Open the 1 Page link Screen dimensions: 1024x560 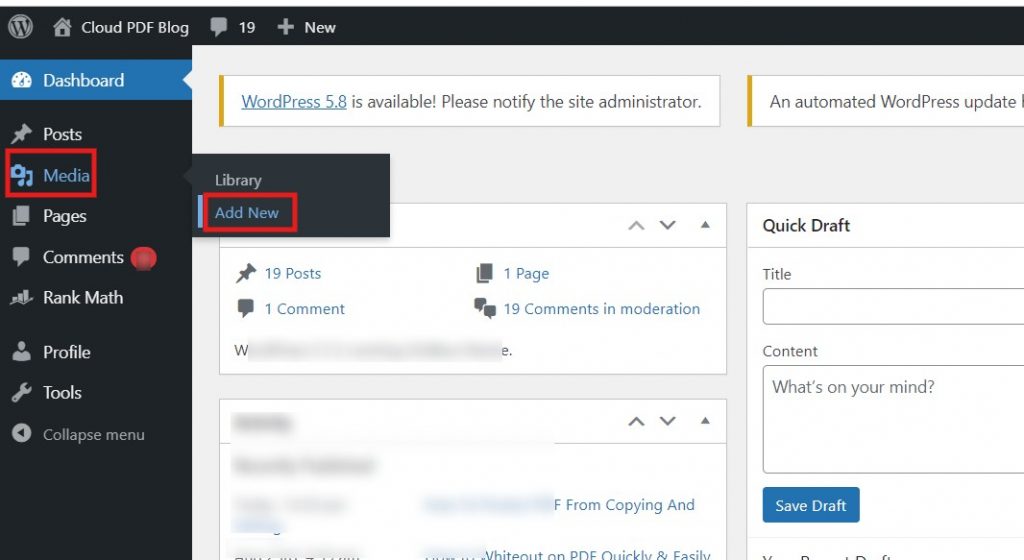[x=526, y=273]
